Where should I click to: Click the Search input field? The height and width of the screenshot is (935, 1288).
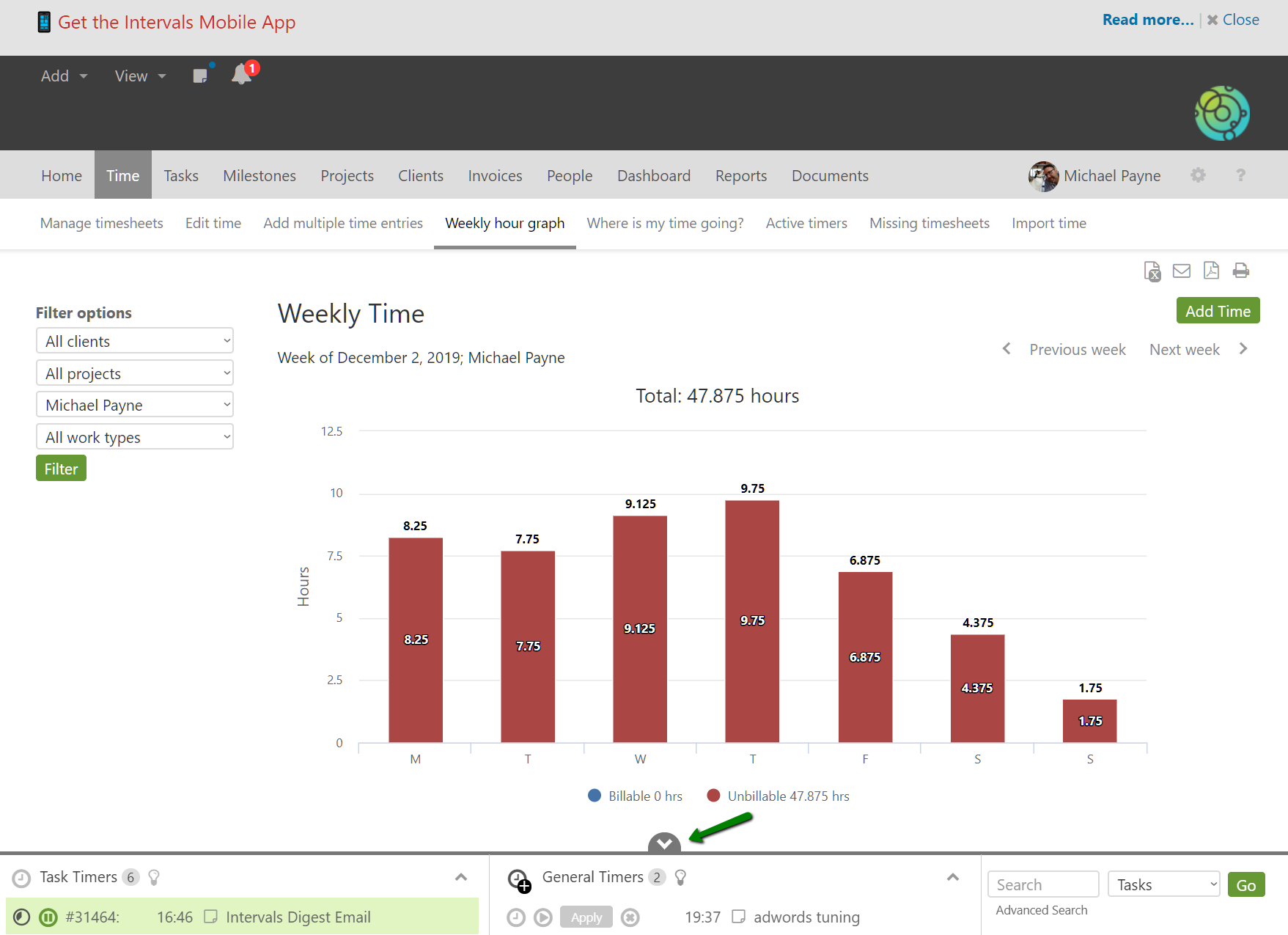tap(1042, 885)
